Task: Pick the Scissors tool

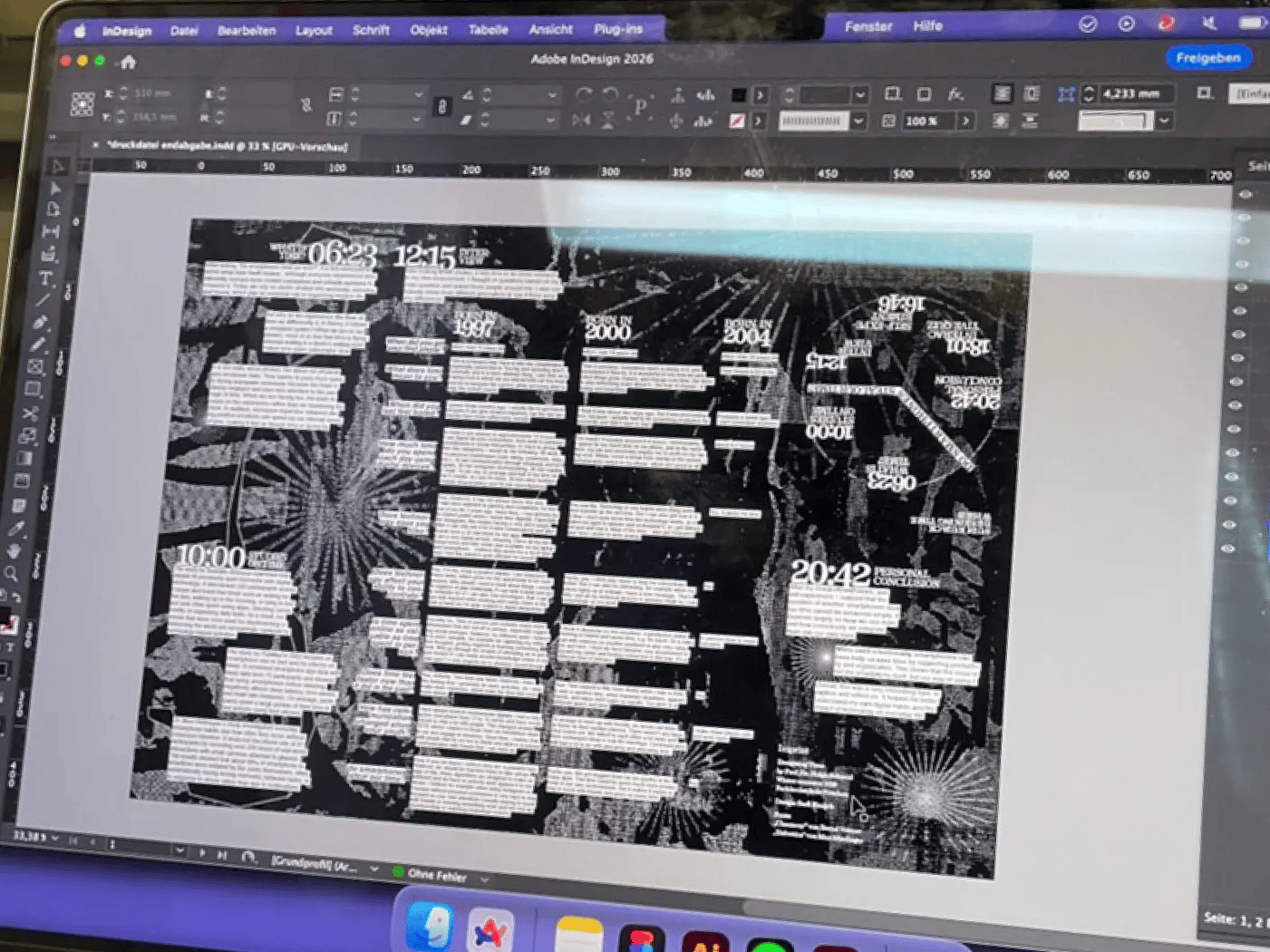Action: tap(30, 413)
